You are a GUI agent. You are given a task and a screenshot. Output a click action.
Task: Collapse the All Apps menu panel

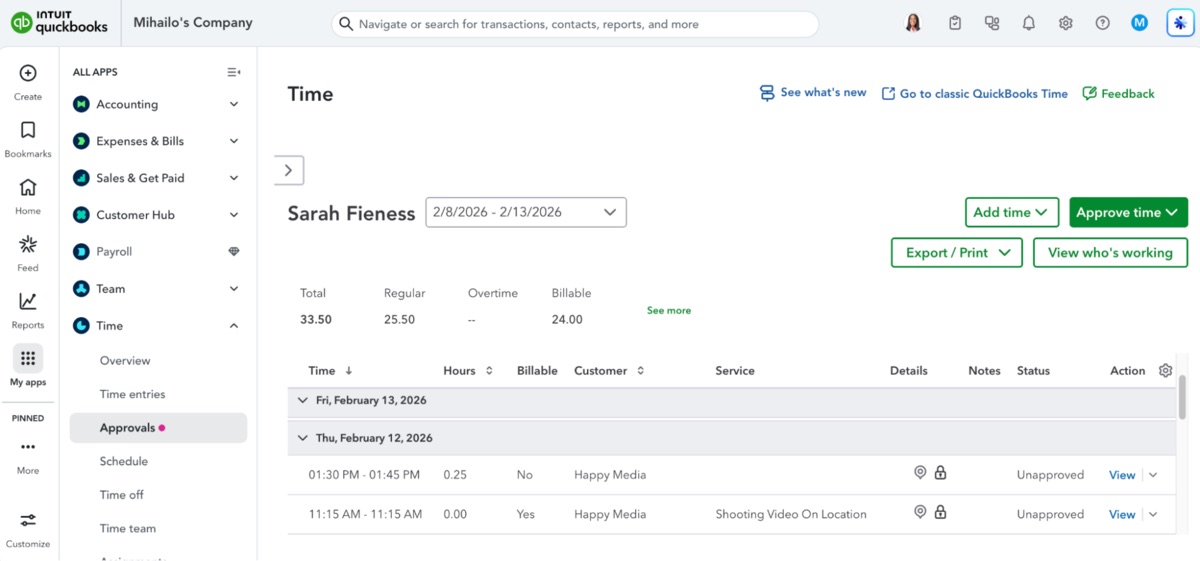click(x=234, y=72)
